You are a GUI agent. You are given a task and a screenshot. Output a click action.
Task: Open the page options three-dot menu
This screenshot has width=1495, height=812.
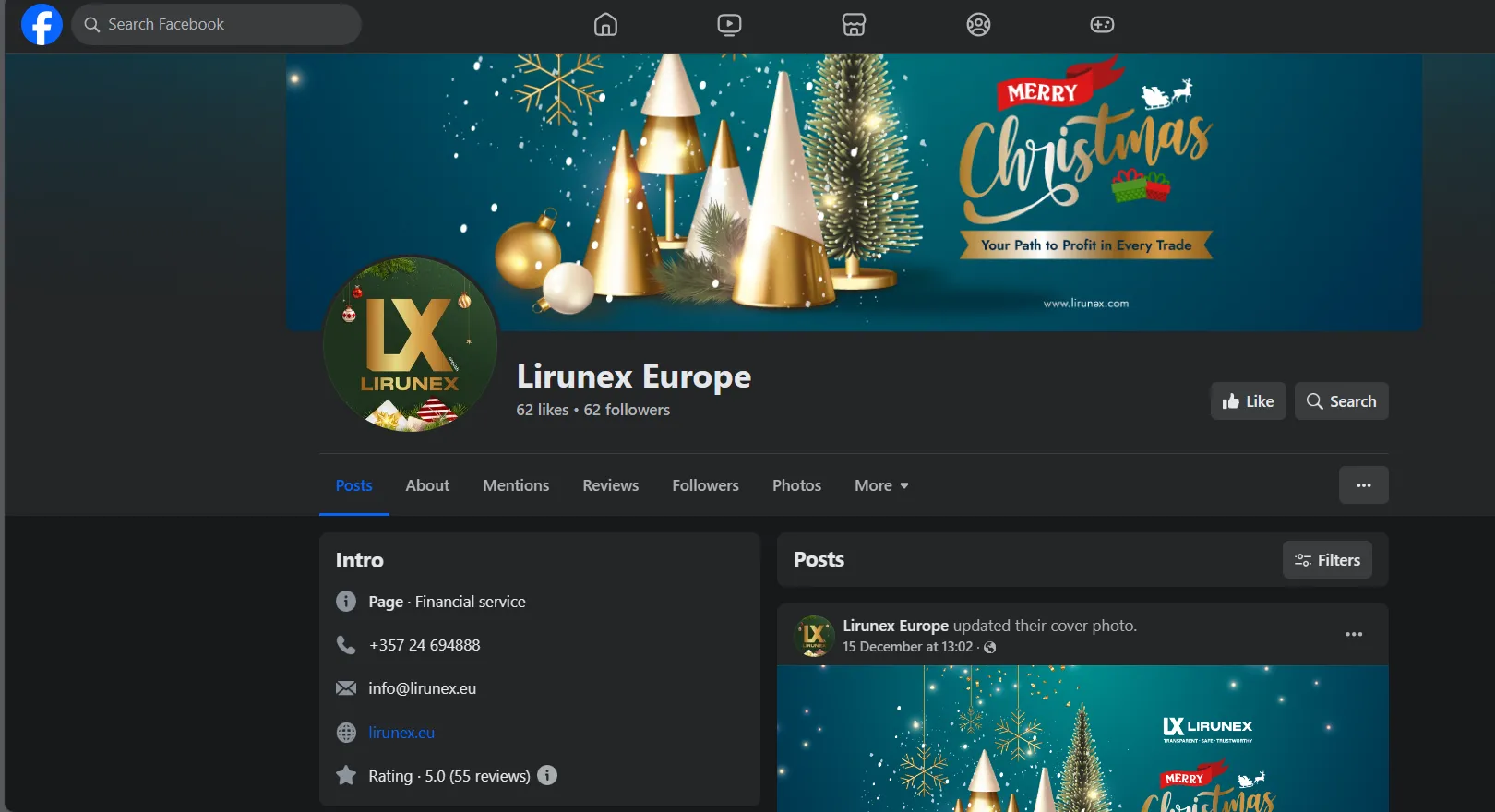click(1363, 485)
